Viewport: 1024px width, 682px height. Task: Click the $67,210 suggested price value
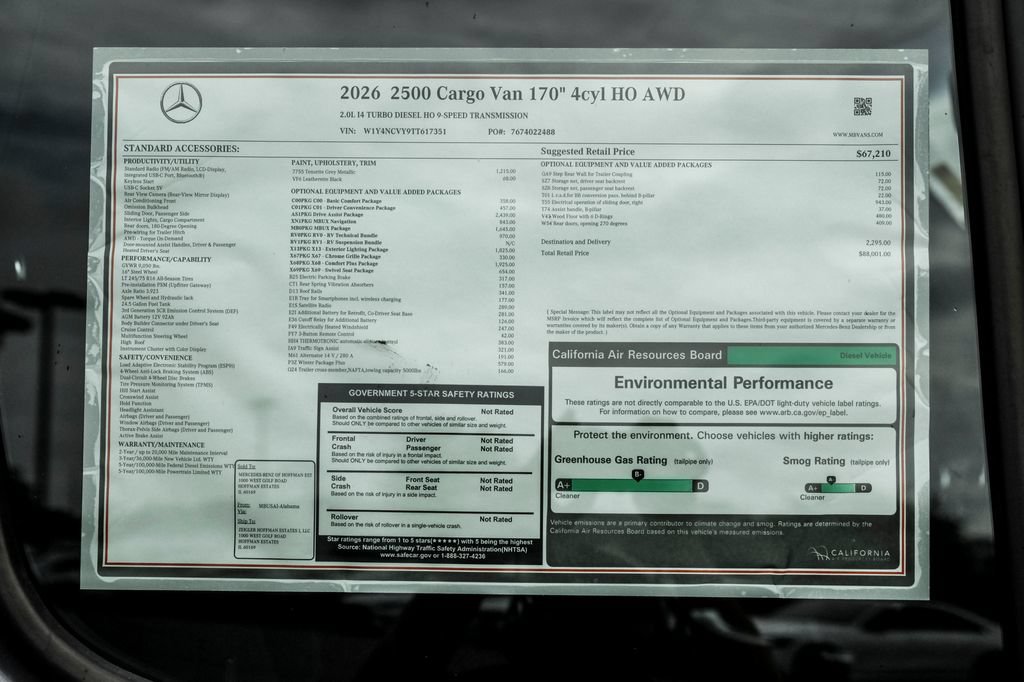tap(873, 154)
